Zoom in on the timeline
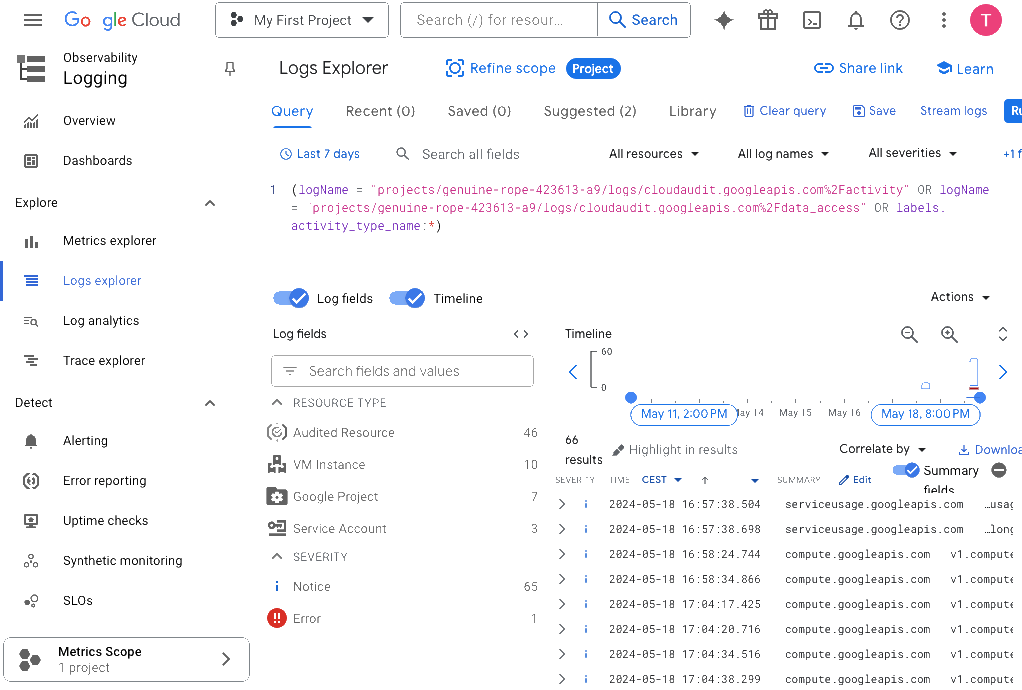 pos(949,335)
